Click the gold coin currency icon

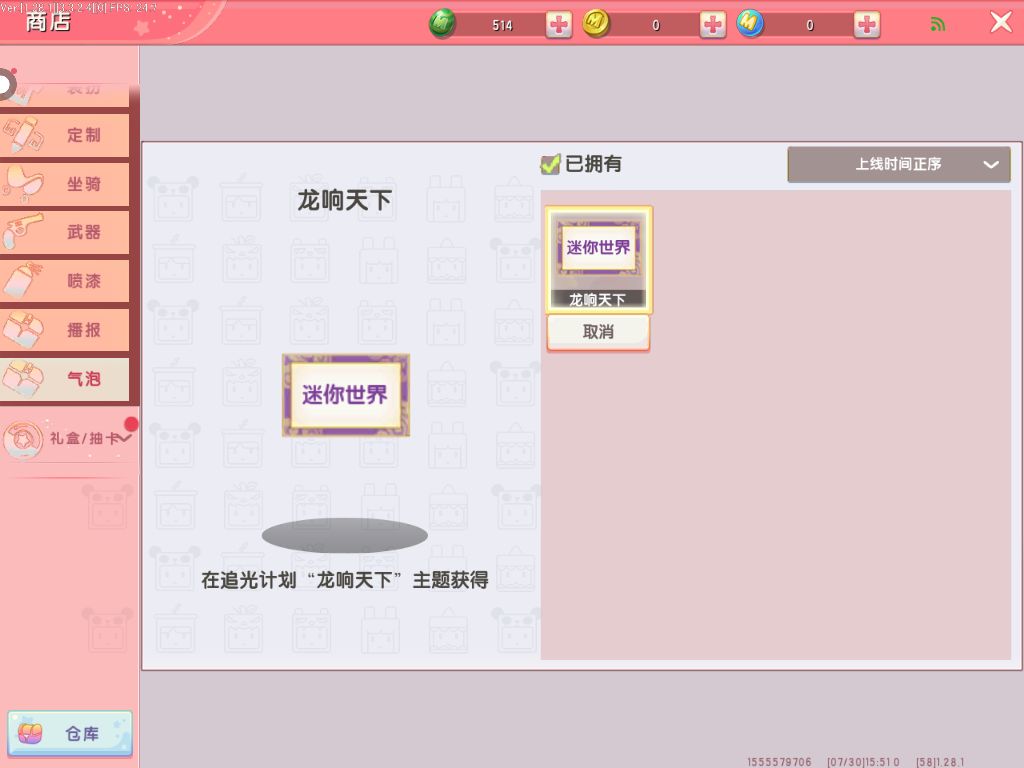click(597, 24)
